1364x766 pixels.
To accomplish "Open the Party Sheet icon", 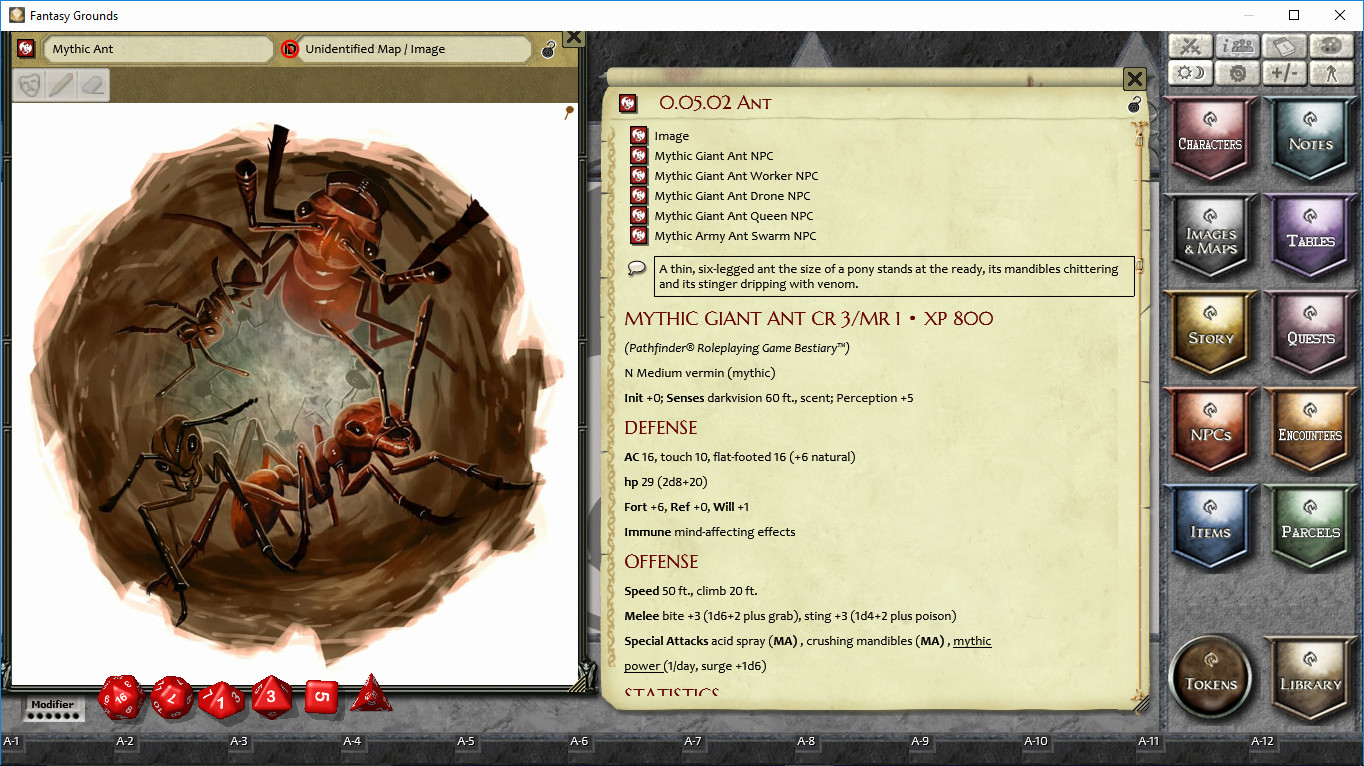I will [1237, 47].
